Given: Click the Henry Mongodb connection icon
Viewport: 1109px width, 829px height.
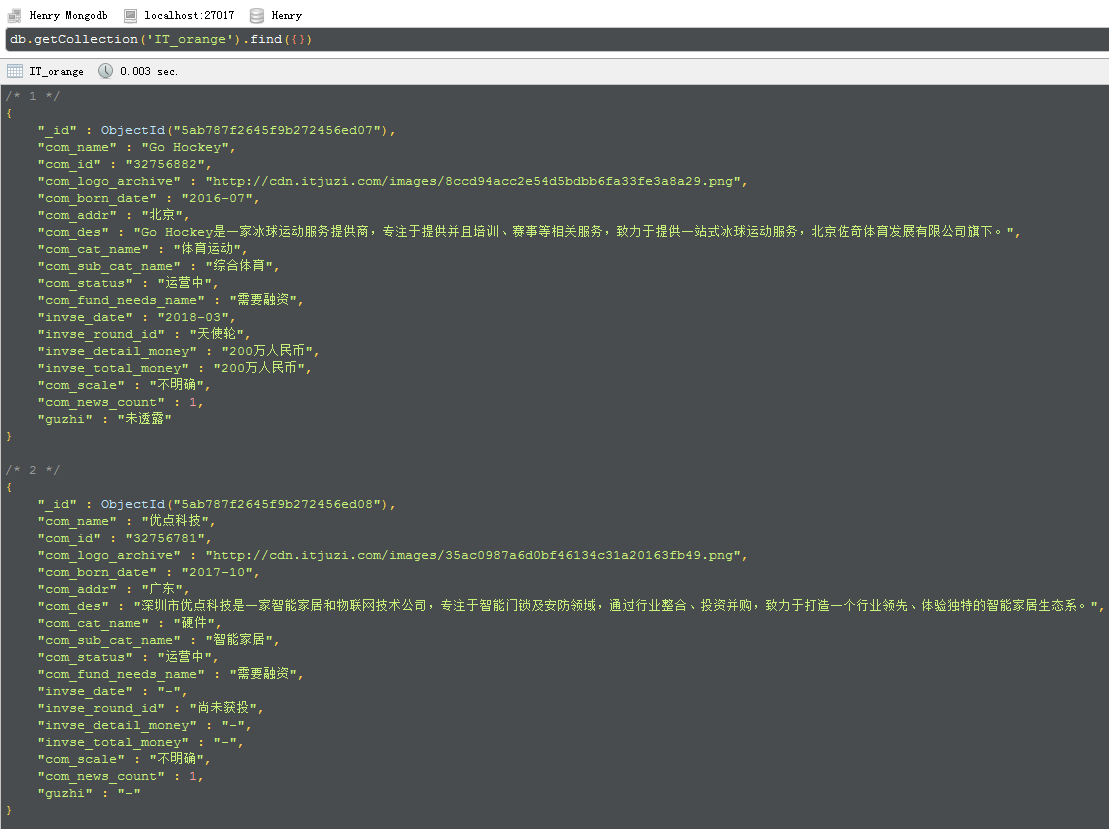Looking at the screenshot, I should click(14, 15).
